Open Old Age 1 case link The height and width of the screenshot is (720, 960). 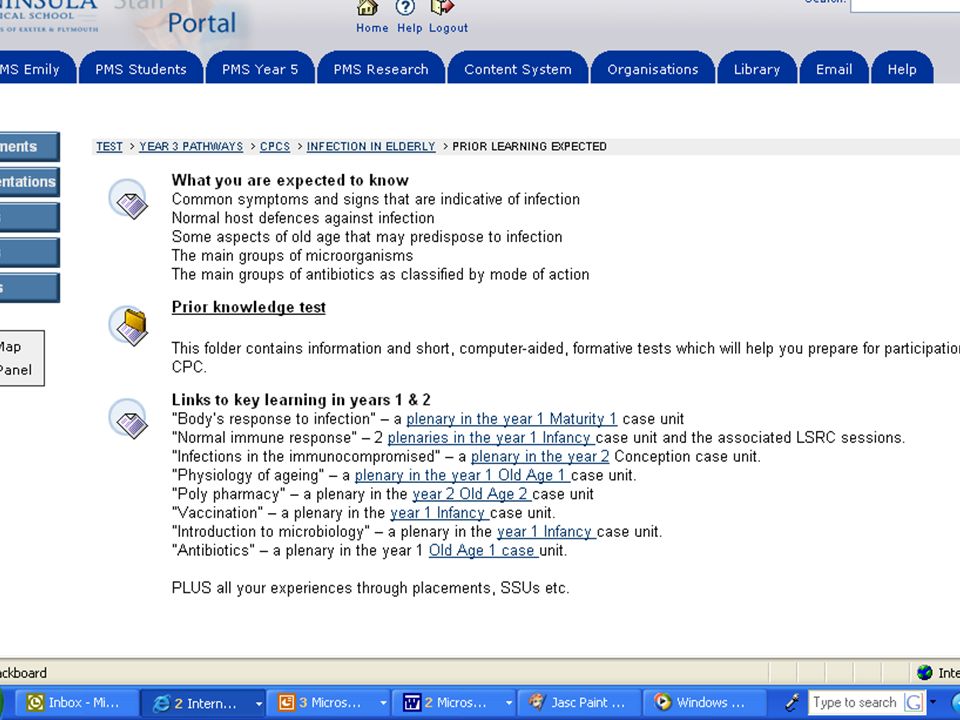483,550
